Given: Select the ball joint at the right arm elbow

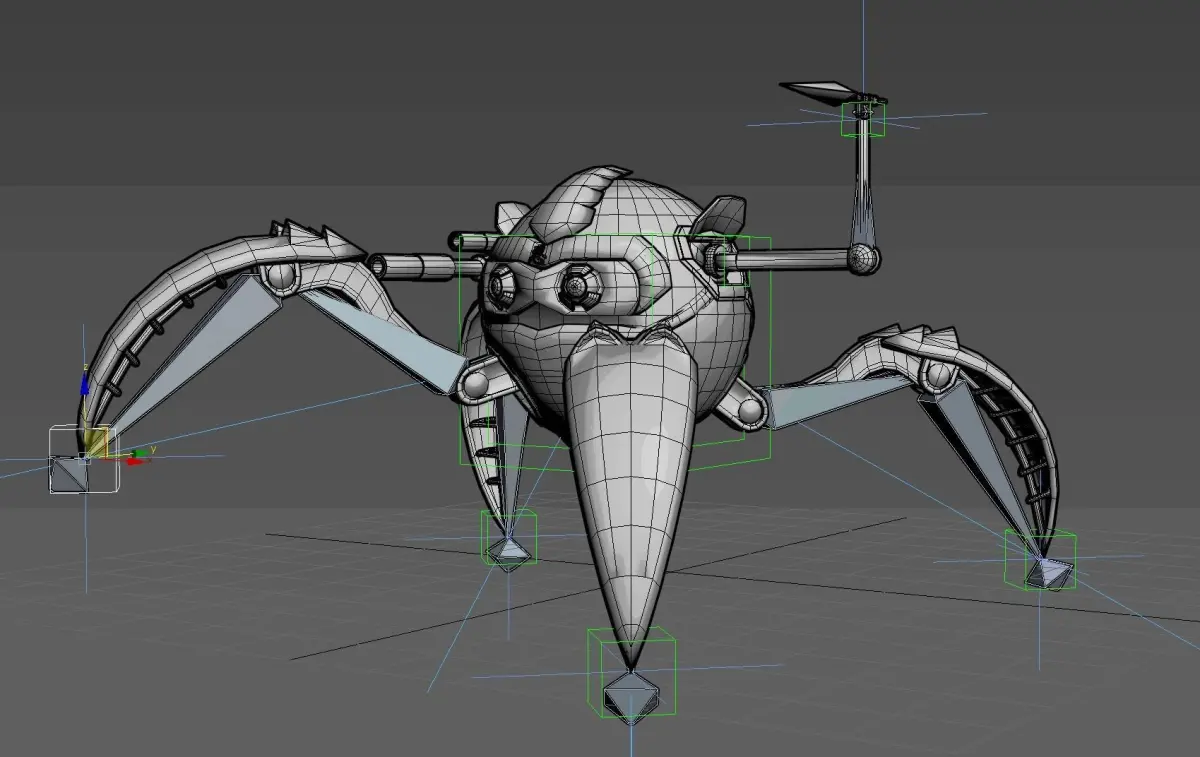Looking at the screenshot, I should pos(864,260).
